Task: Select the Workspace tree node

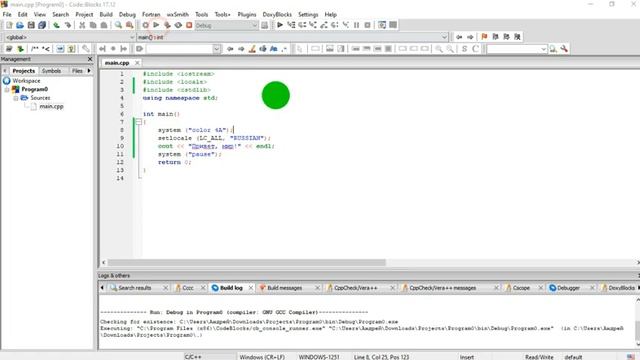Action: 26,81
